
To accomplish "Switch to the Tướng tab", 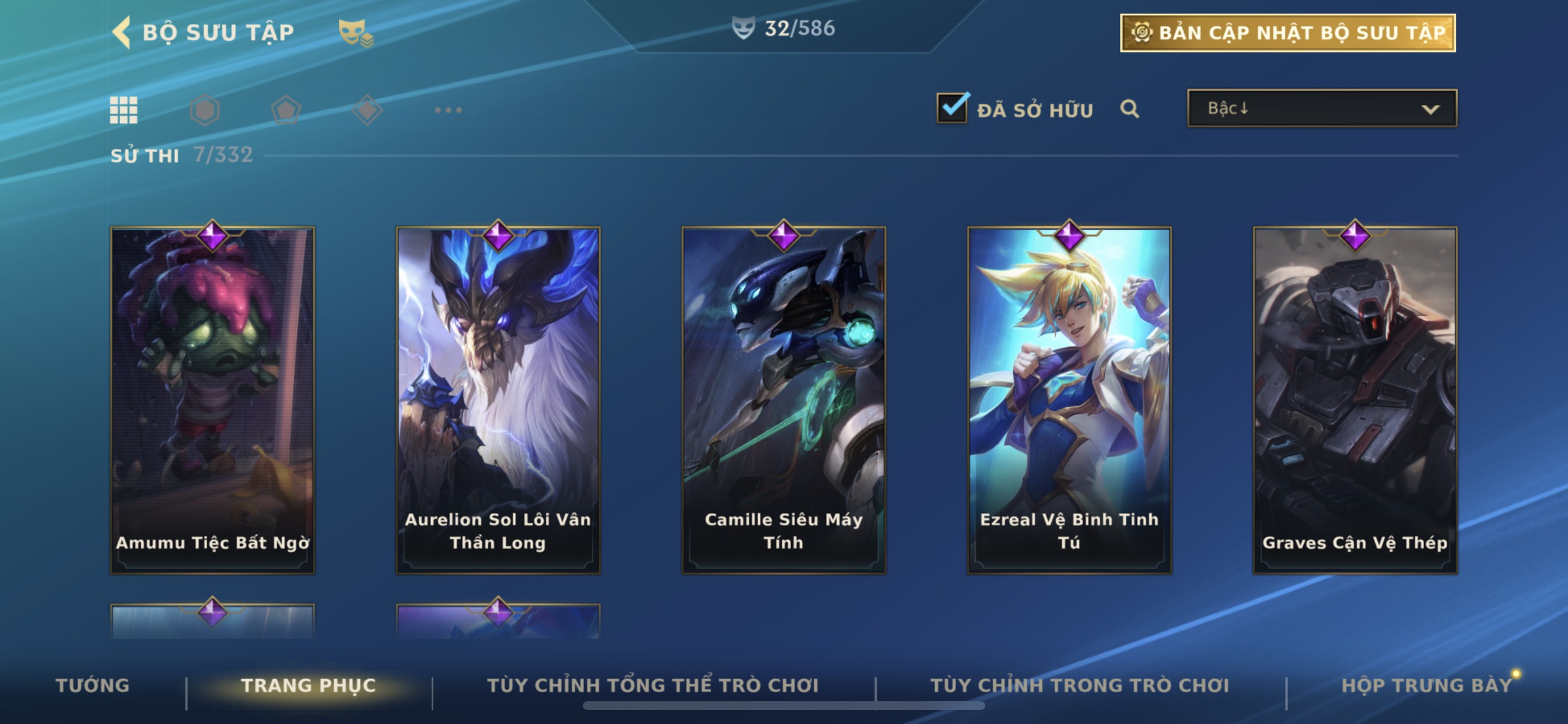I will click(93, 685).
